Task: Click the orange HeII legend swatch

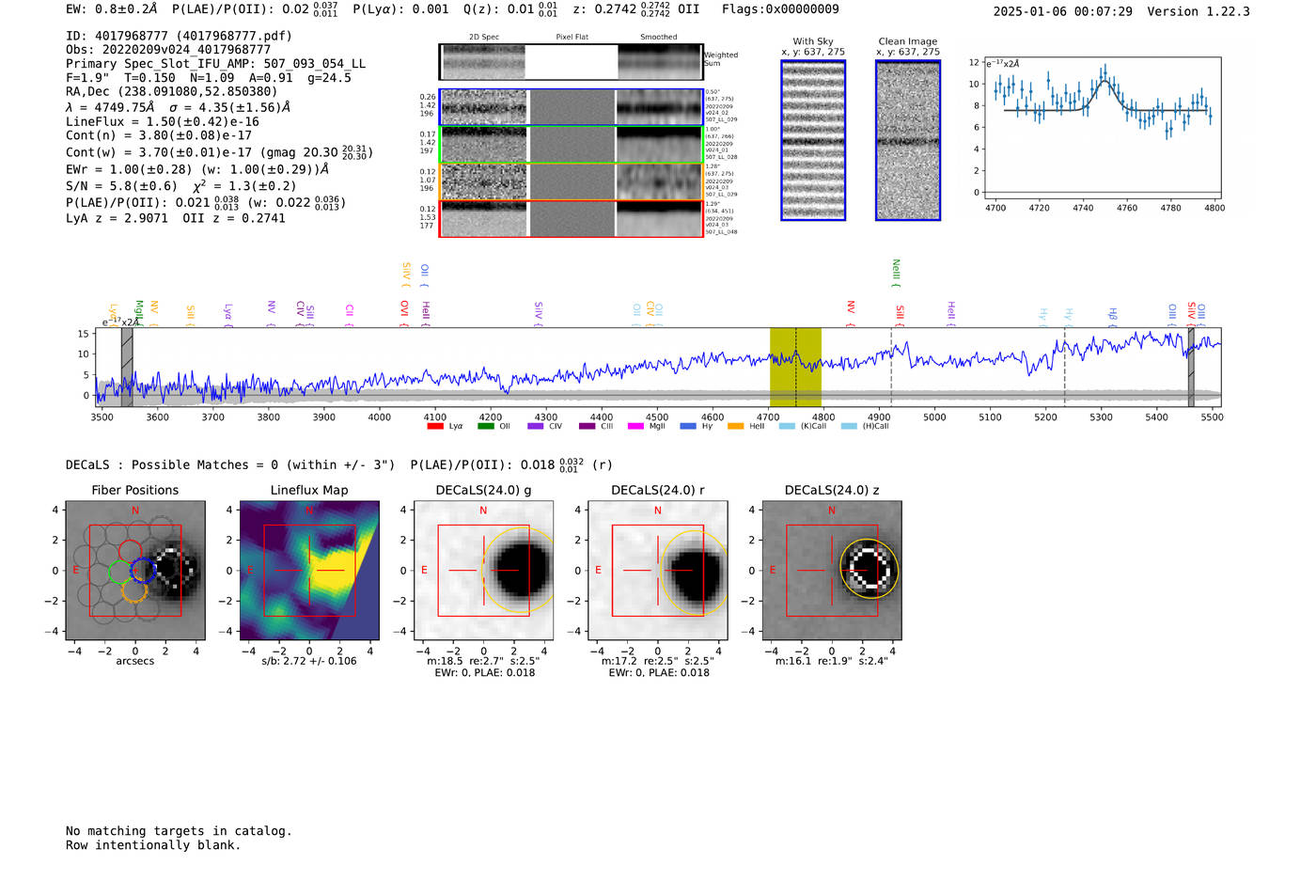Action: pos(735,426)
